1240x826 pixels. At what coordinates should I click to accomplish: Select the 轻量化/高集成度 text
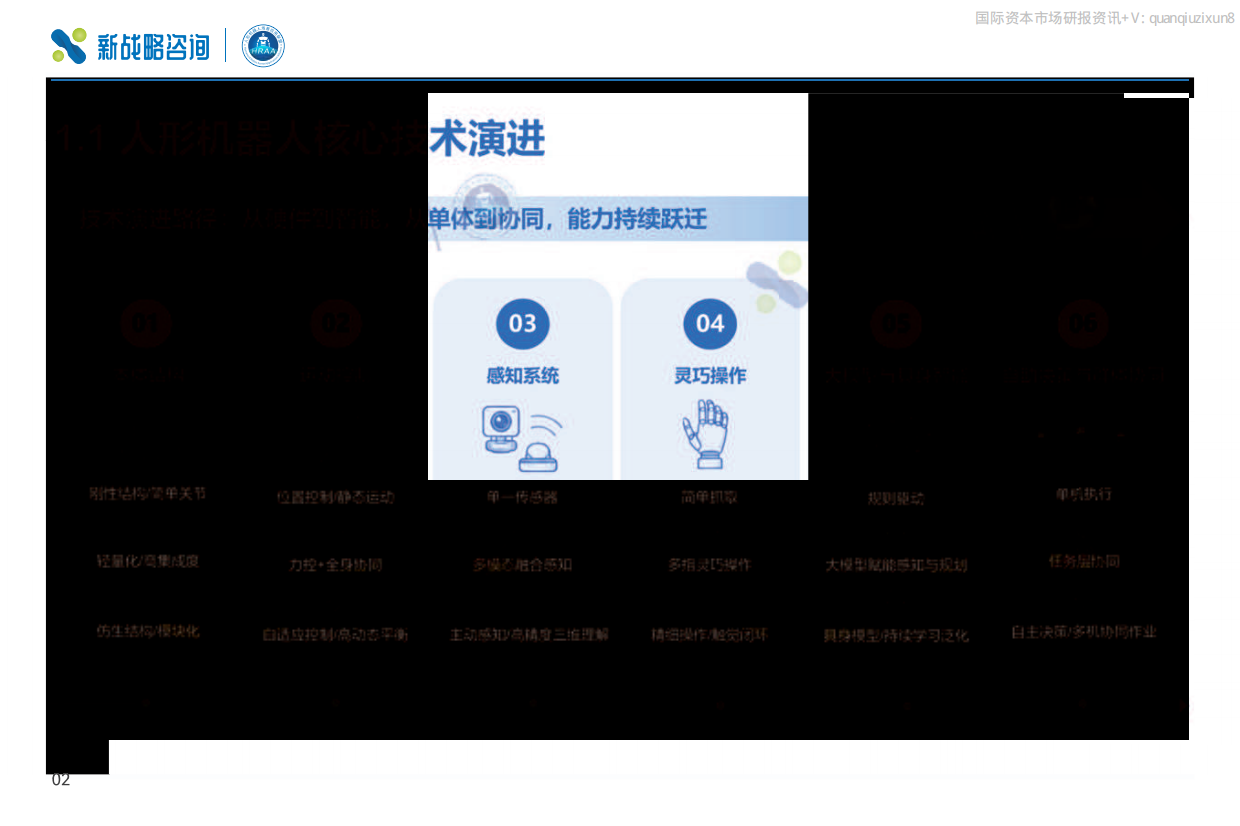(x=148, y=561)
